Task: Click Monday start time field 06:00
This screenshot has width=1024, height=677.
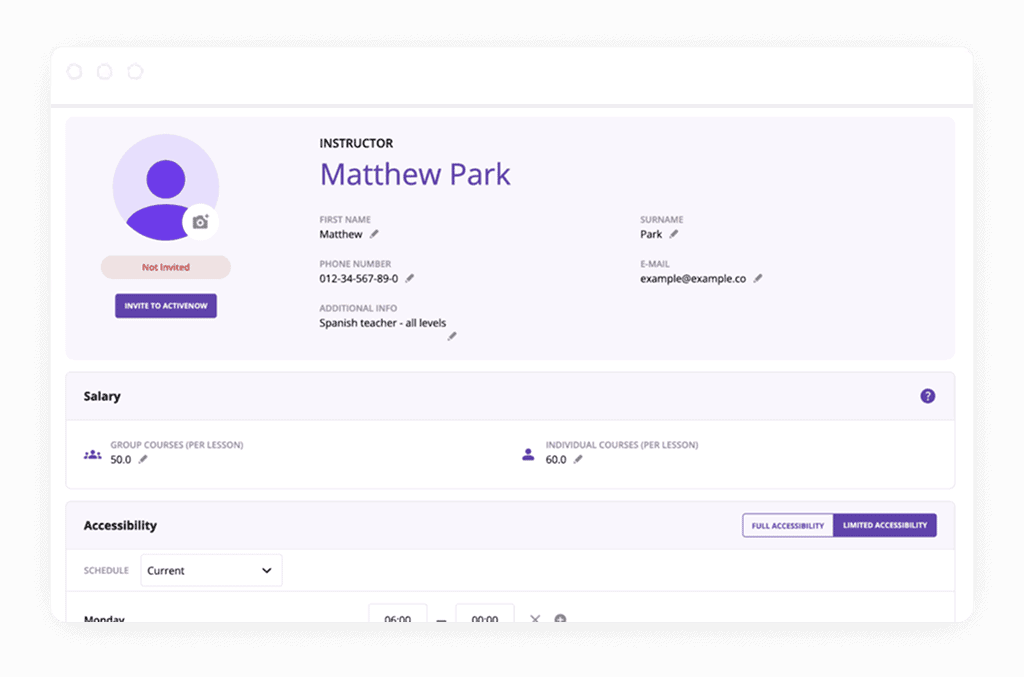Action: click(x=398, y=617)
